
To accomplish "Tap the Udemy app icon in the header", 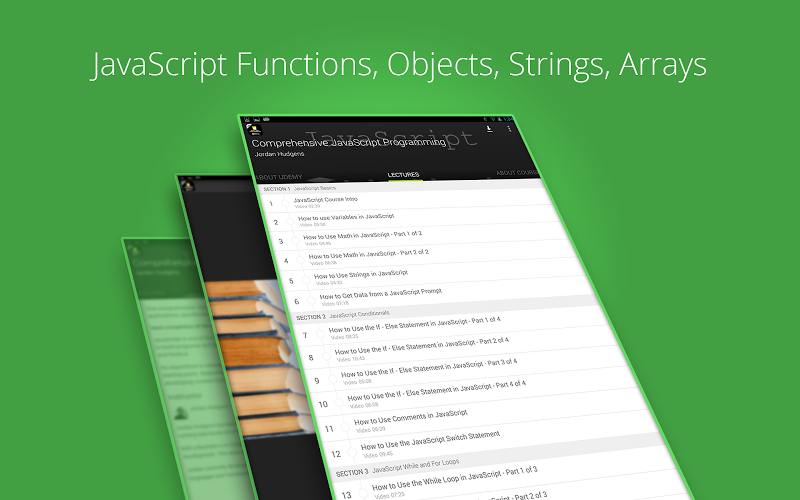I will point(255,128).
